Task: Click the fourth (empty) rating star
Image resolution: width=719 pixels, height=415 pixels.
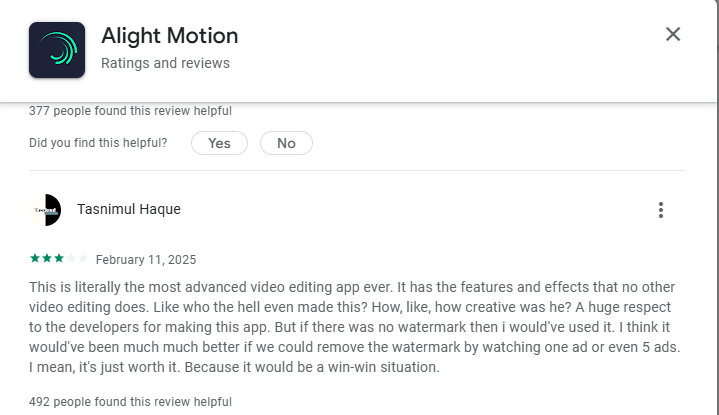Action: tap(71, 259)
